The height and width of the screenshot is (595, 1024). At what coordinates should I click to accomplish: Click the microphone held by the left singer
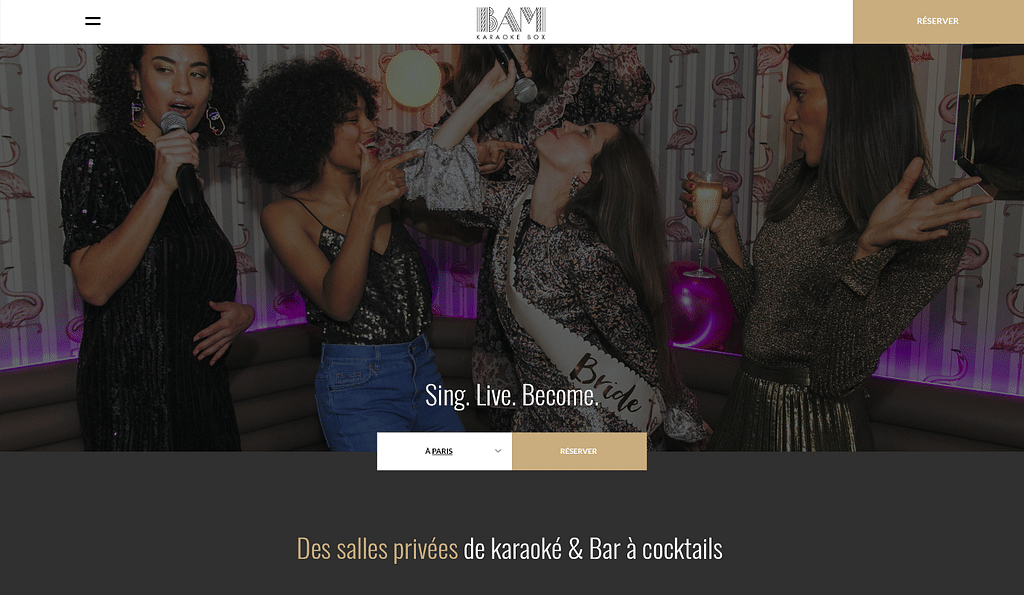click(183, 163)
